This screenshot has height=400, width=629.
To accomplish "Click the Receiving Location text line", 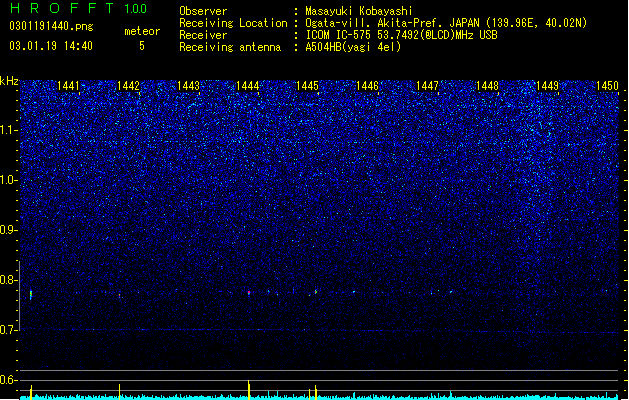I will (x=383, y=23).
